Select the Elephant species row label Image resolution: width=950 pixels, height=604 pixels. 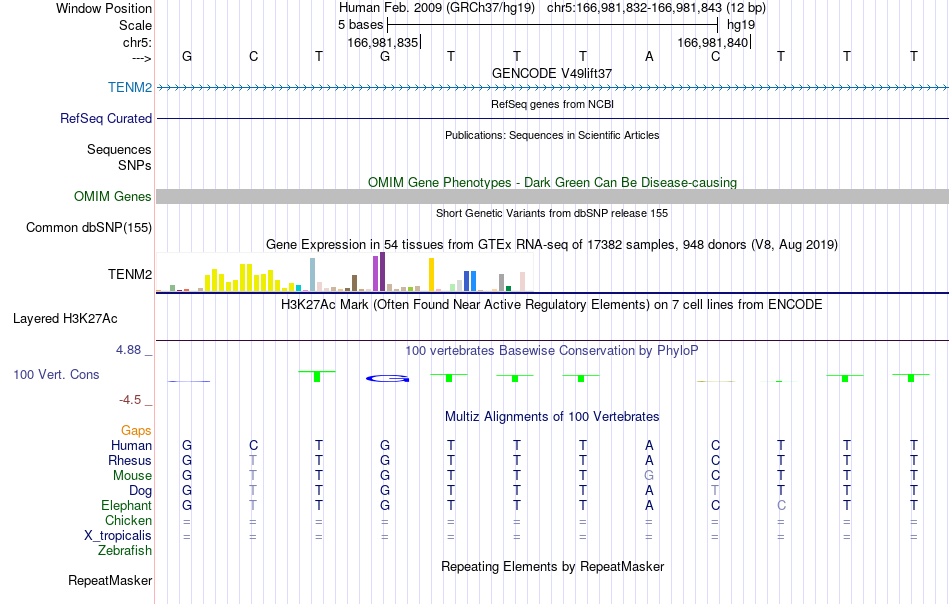pyautogui.click(x=127, y=505)
